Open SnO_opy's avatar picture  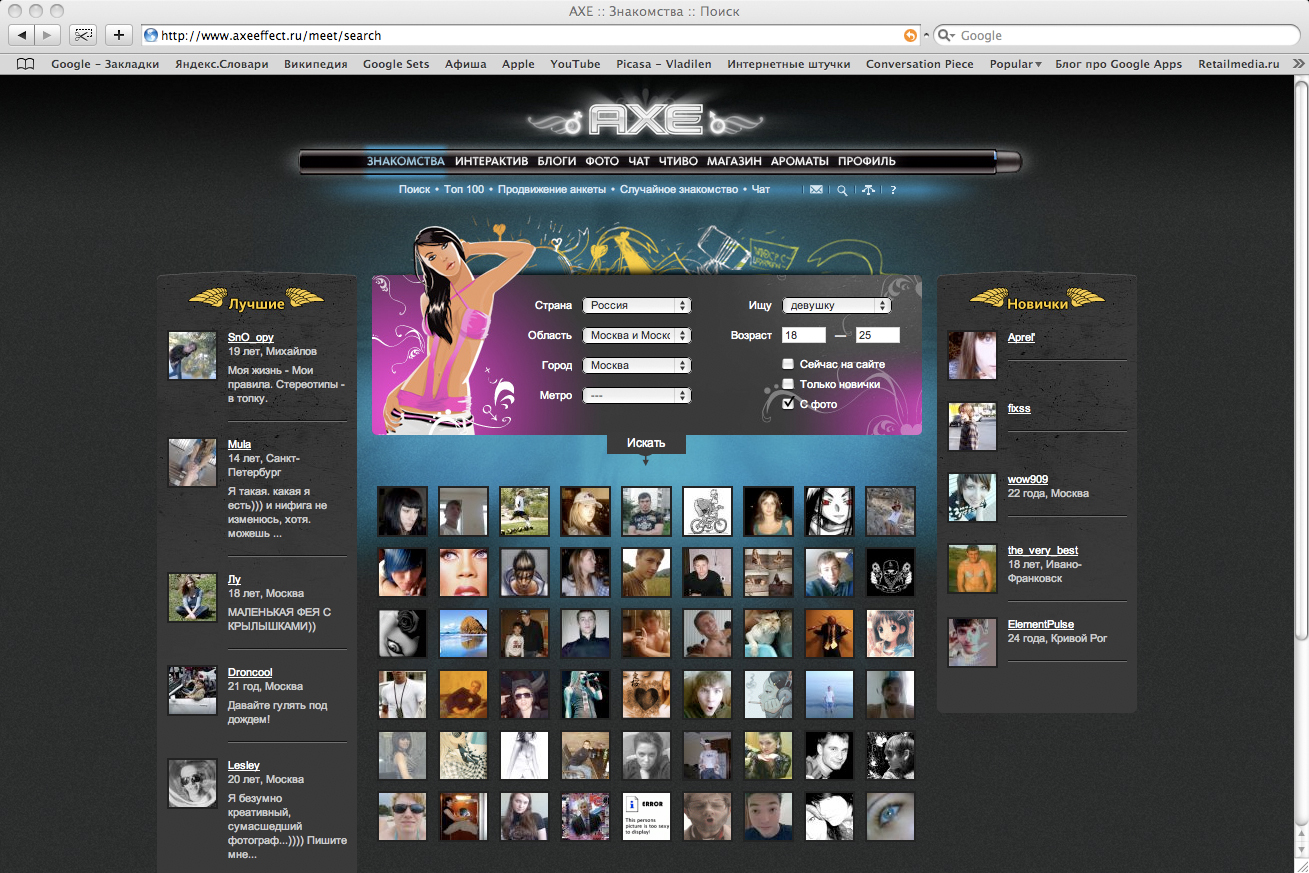pos(192,355)
